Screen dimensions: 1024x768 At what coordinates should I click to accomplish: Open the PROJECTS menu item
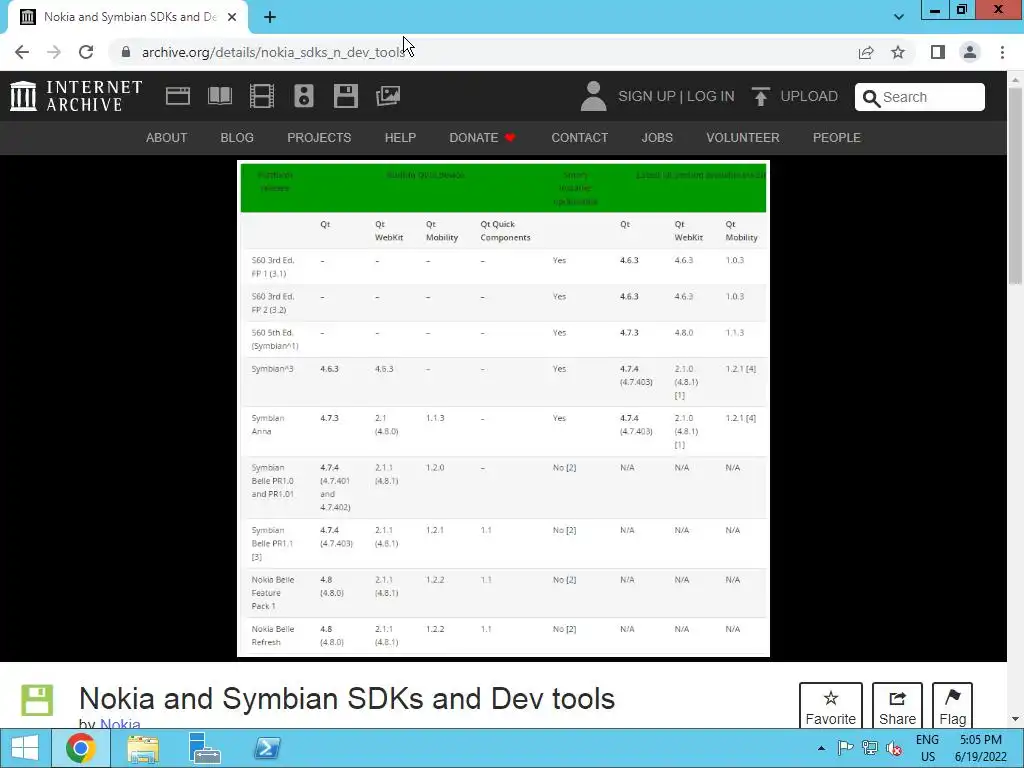319,138
